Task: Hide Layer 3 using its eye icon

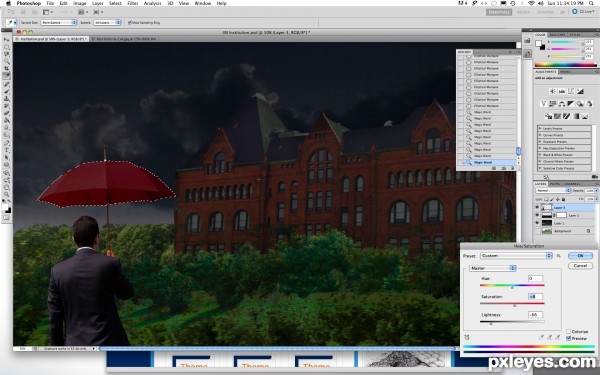Action: coord(537,207)
